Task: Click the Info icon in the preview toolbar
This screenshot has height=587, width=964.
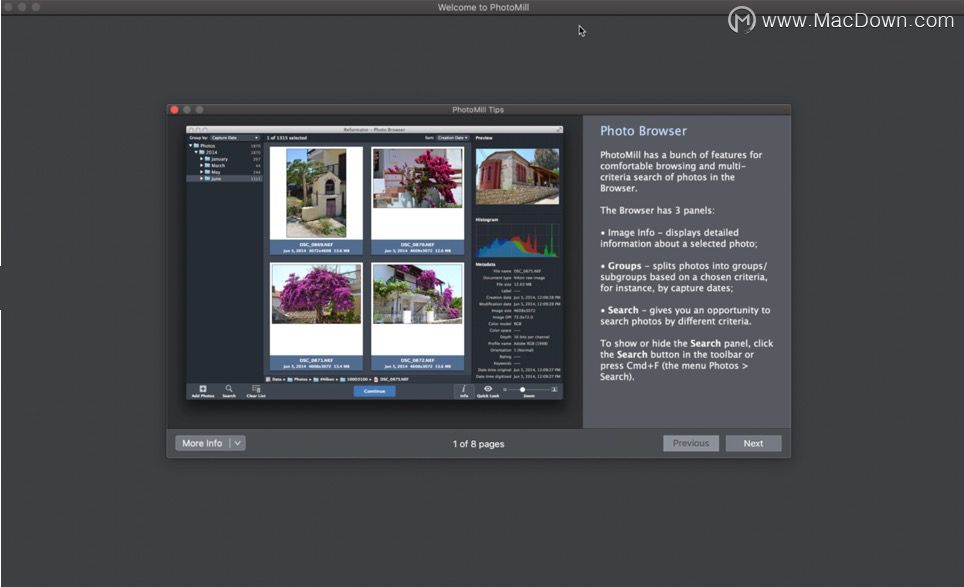Action: (x=464, y=391)
